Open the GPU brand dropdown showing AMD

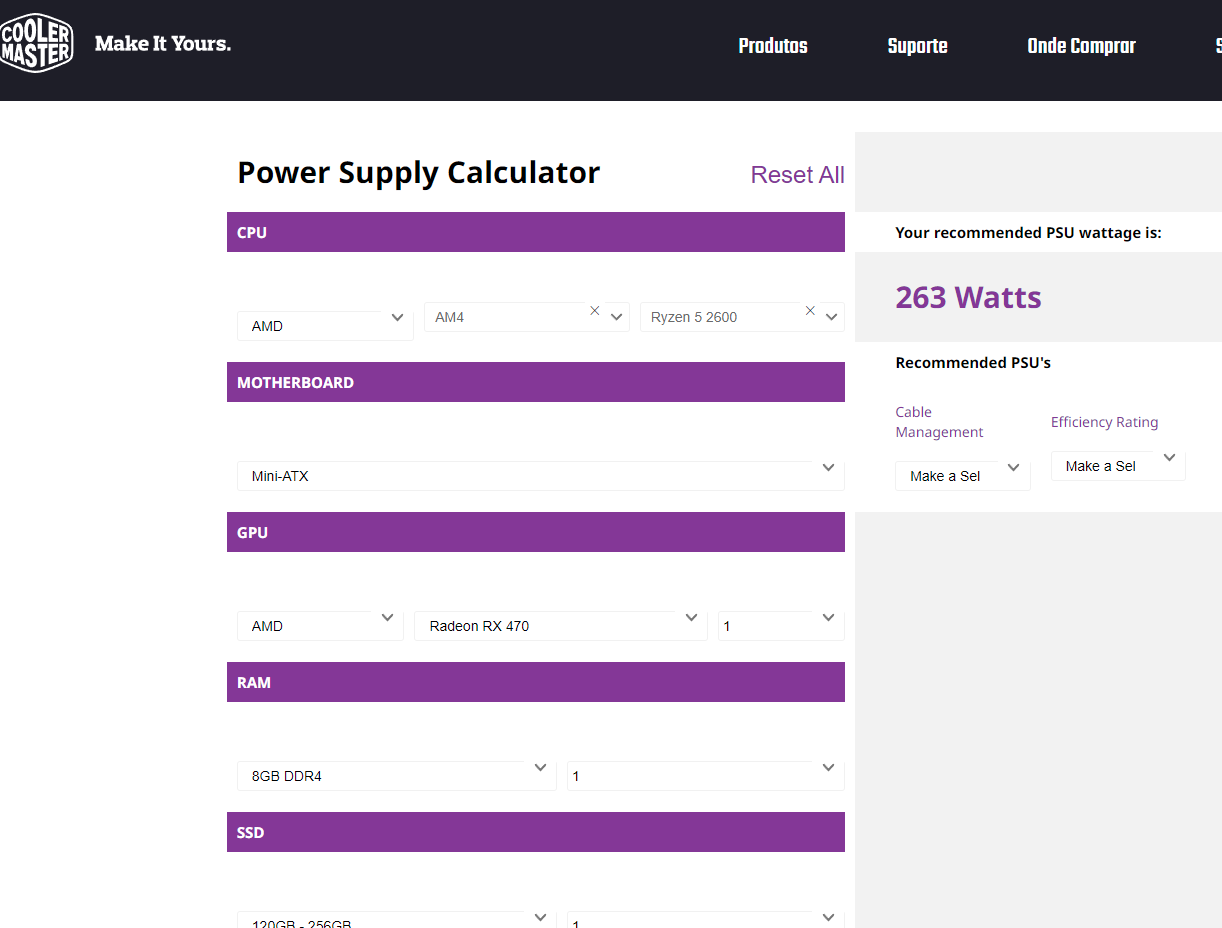click(x=321, y=626)
